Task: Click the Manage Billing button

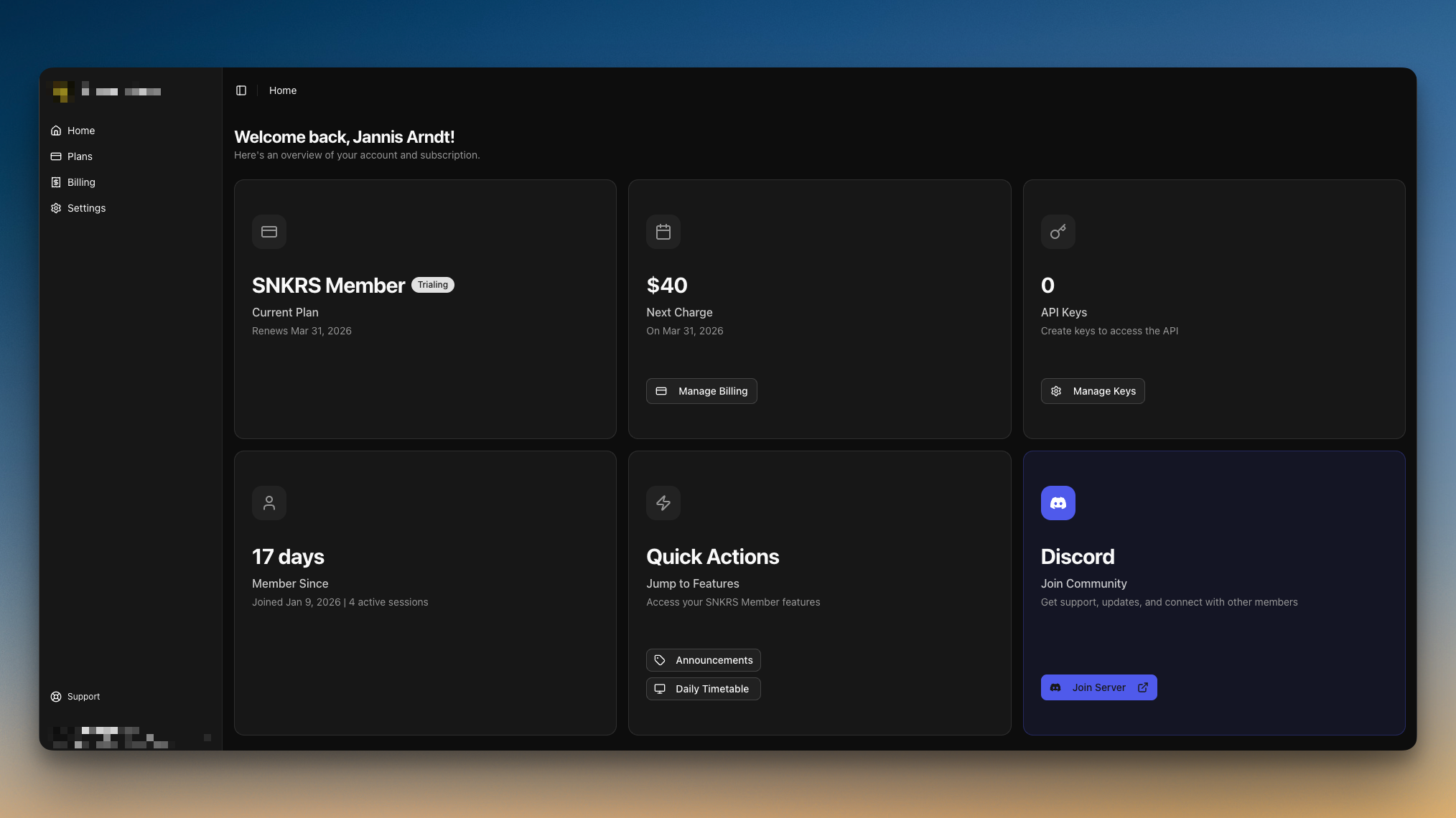Action: 701,391
